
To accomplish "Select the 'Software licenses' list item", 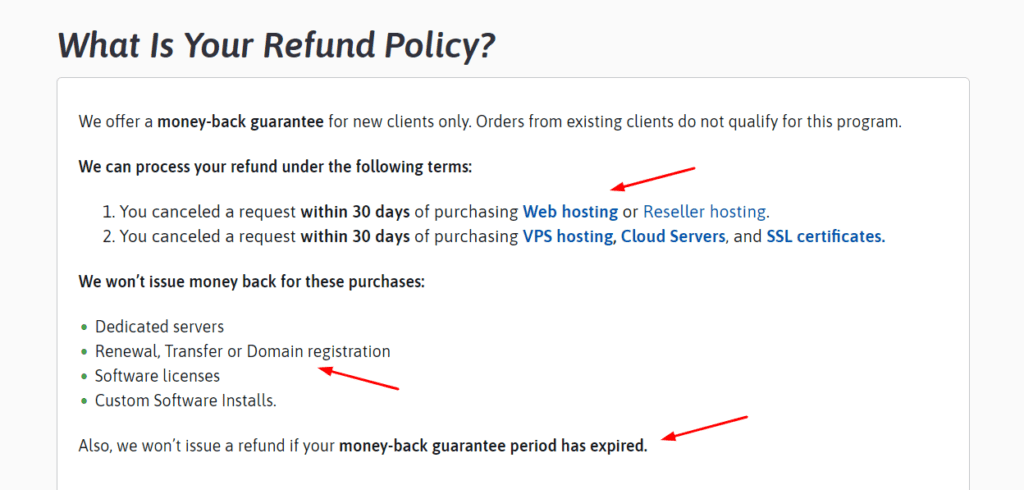I will pos(157,376).
